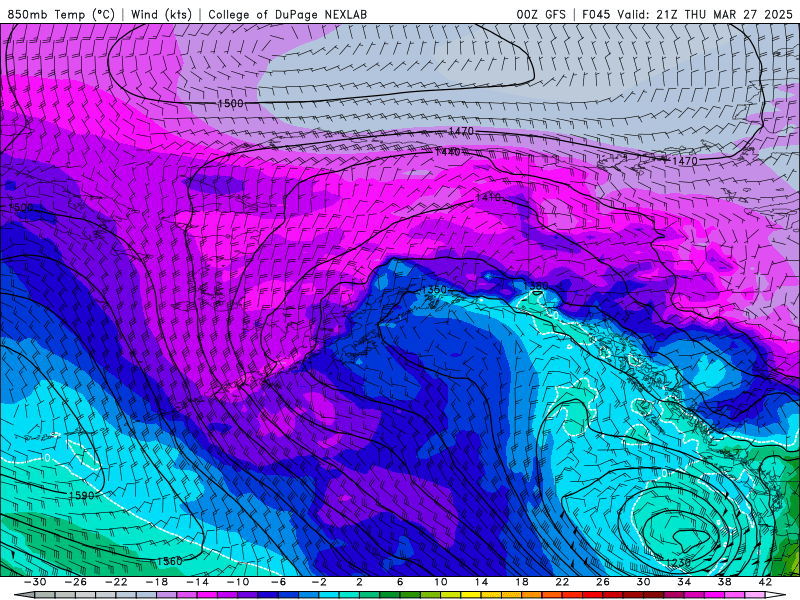
Task: Click the 30 colorbar scale label
Action: (643, 582)
